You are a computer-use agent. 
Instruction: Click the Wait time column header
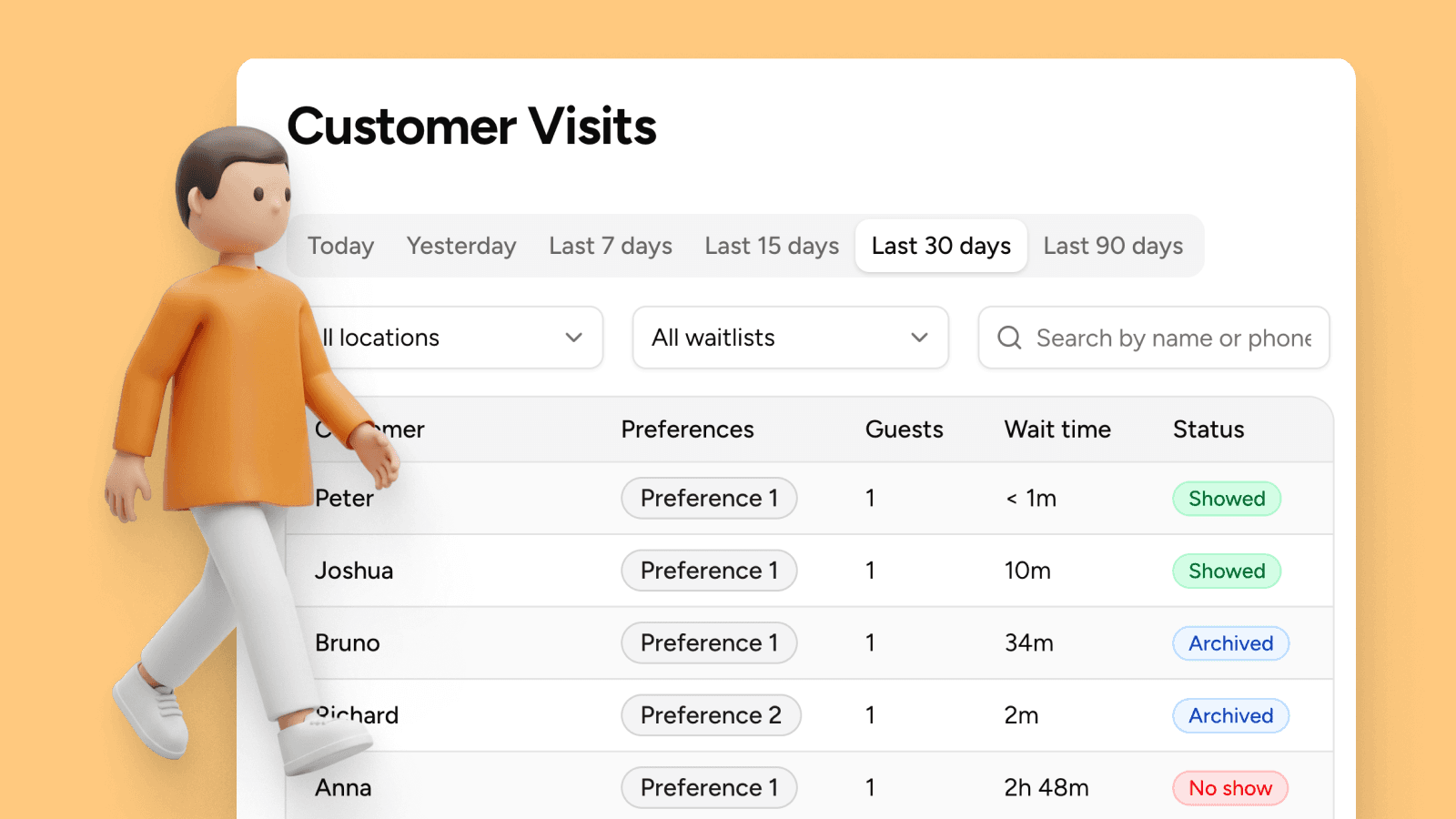(x=1057, y=429)
